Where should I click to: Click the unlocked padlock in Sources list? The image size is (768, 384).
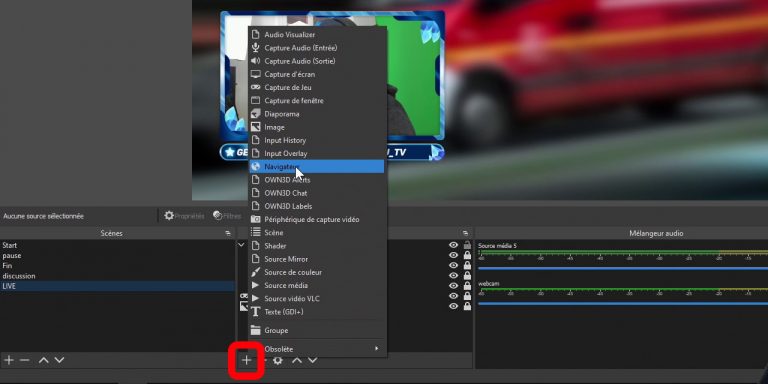pos(467,245)
